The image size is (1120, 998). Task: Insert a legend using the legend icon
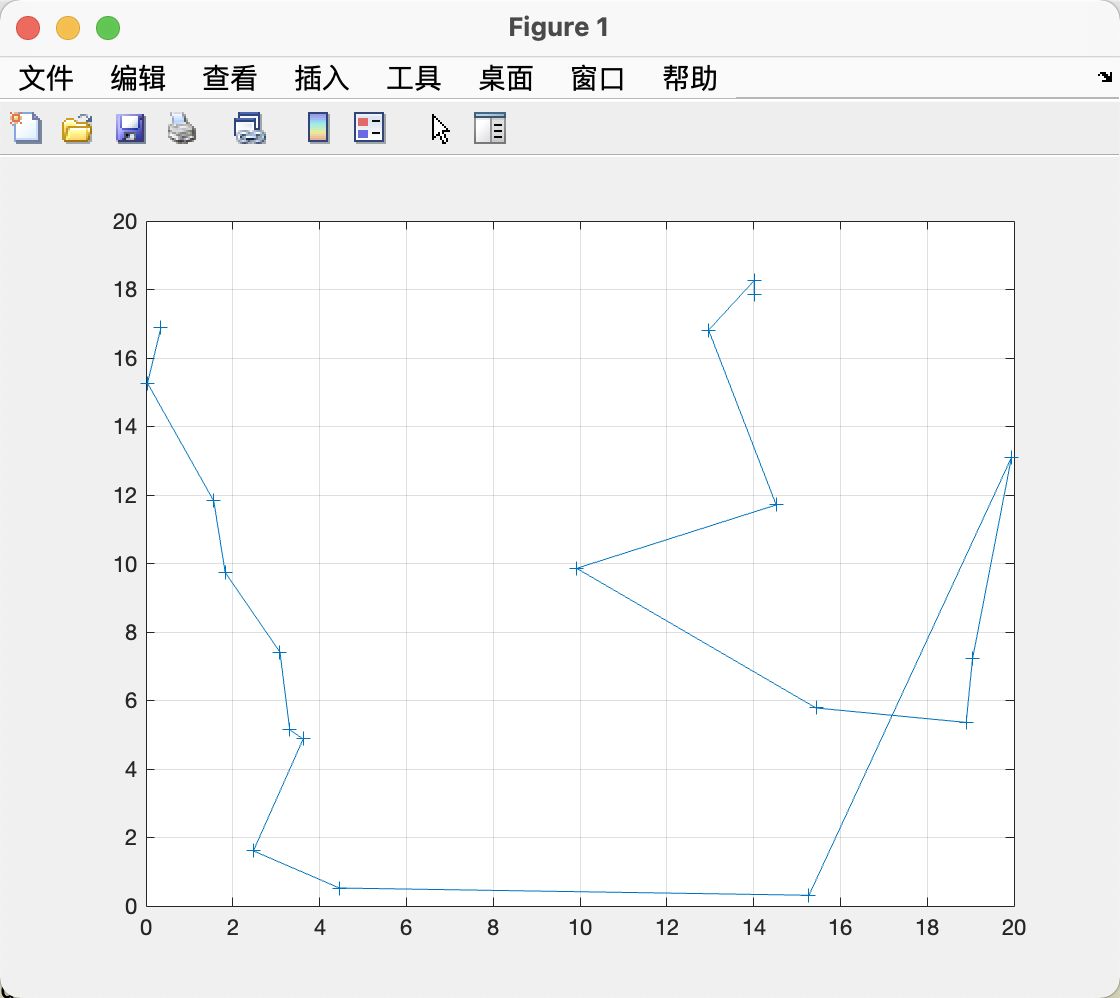(369, 128)
